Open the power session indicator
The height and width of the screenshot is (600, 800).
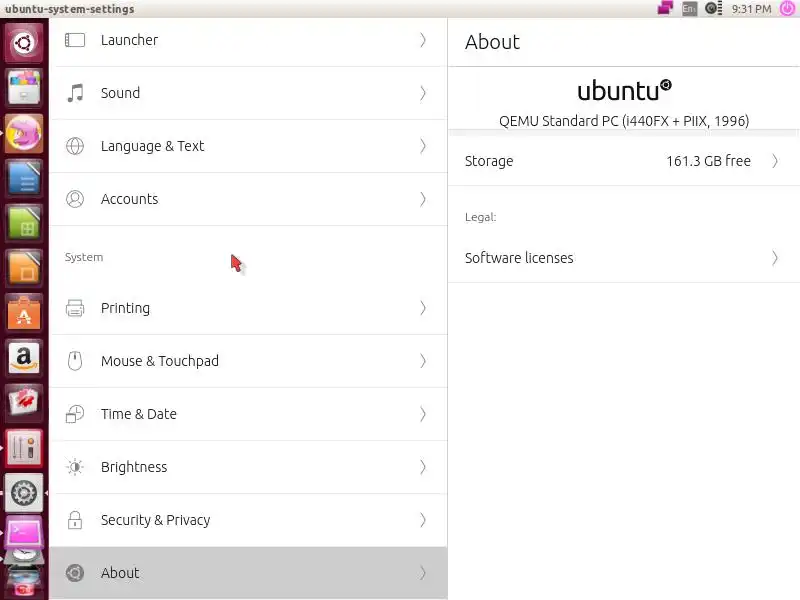click(787, 8)
